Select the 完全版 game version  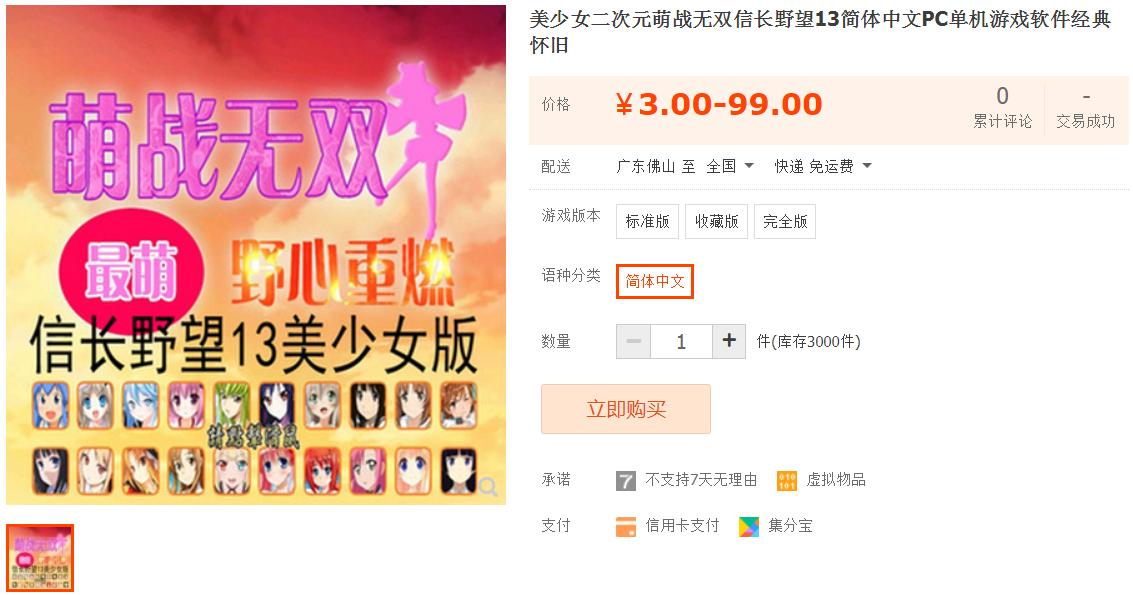click(785, 221)
